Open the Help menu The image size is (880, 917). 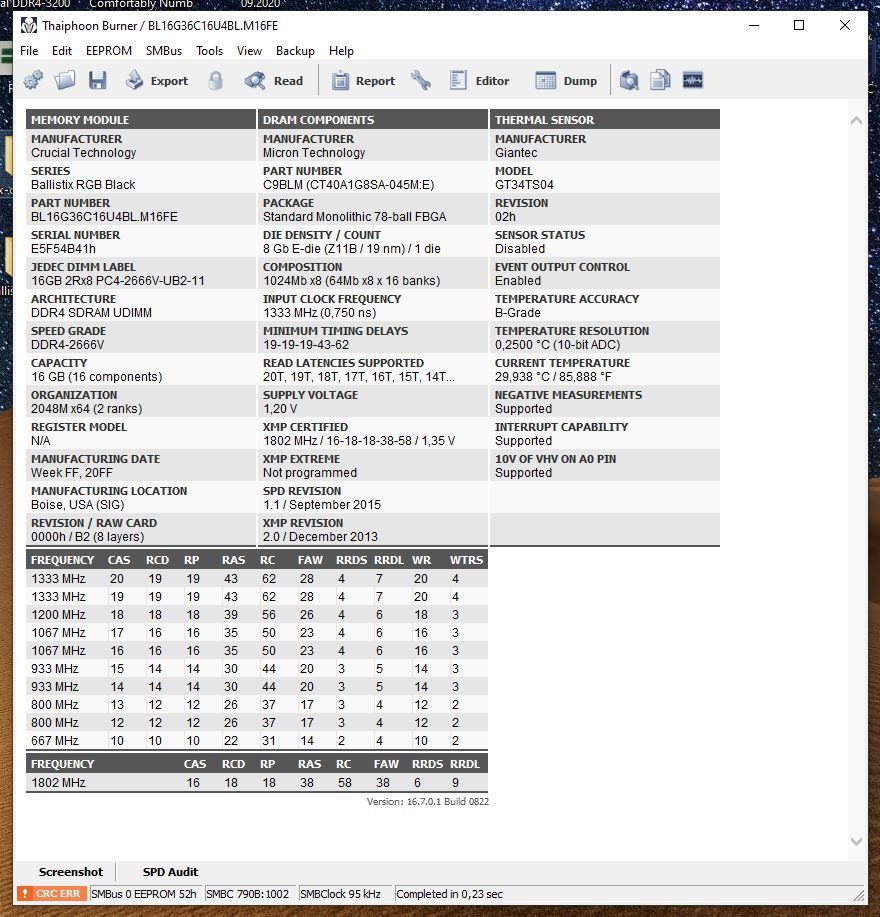tap(341, 51)
